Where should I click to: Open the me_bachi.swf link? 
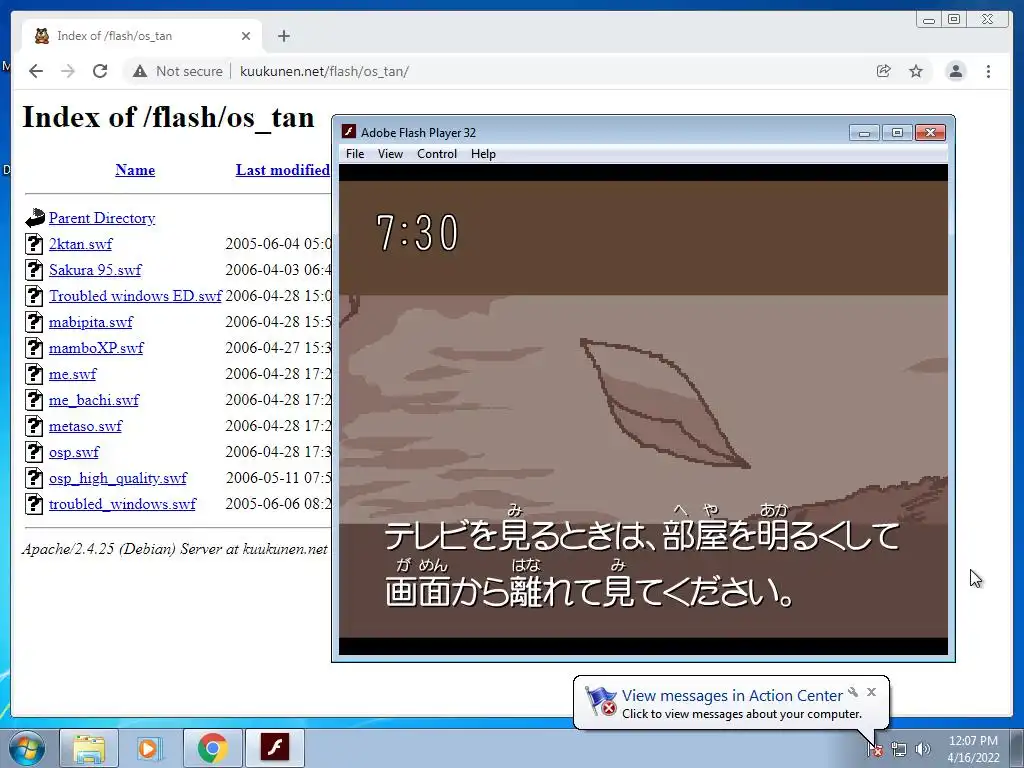pos(94,400)
